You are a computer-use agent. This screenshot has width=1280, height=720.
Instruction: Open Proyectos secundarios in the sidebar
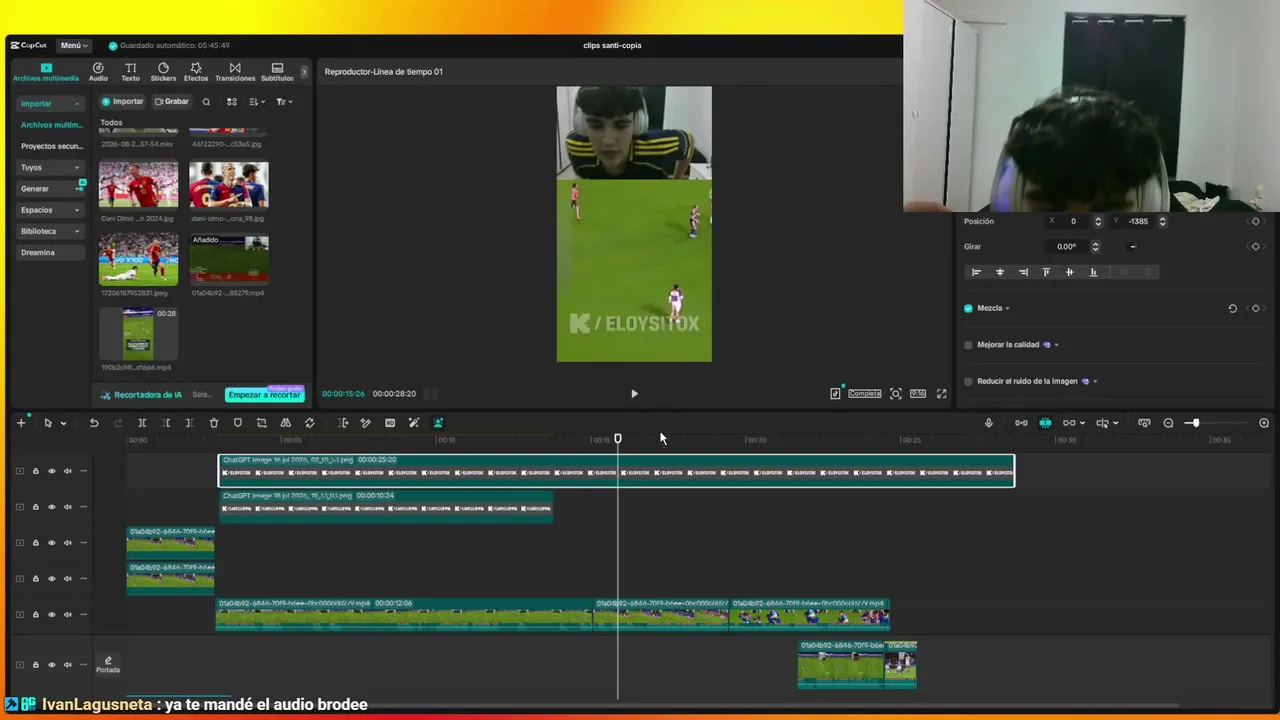click(x=52, y=146)
